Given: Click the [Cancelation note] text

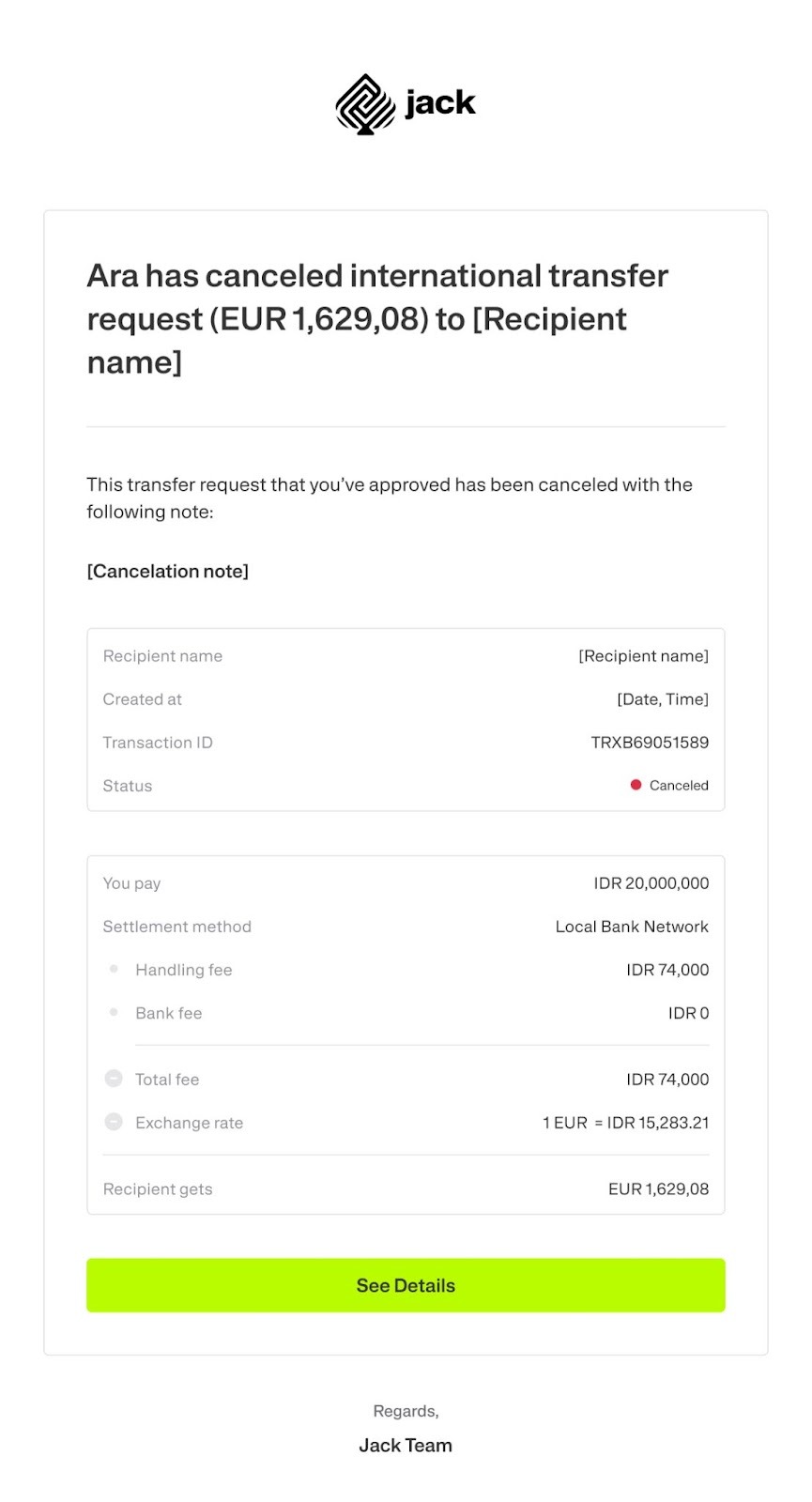Looking at the screenshot, I should point(168,571).
